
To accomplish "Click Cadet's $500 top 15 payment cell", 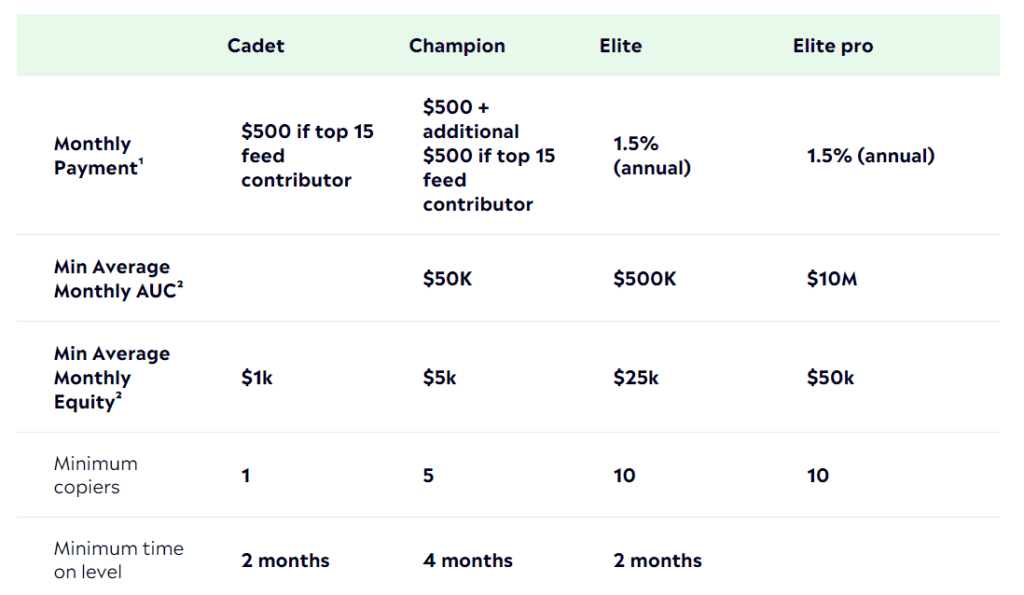I will pyautogui.click(x=307, y=156).
